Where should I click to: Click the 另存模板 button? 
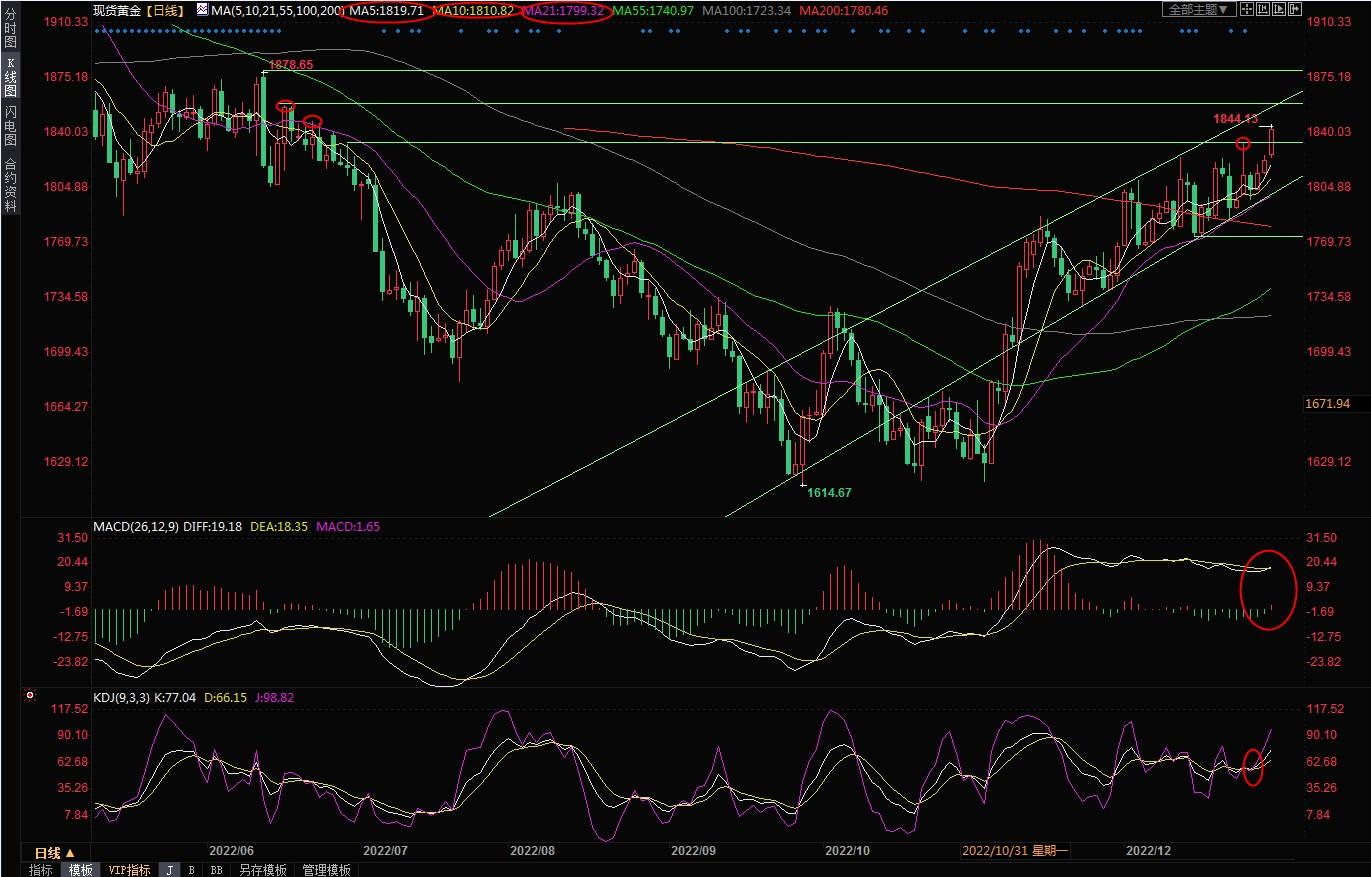coord(263,870)
